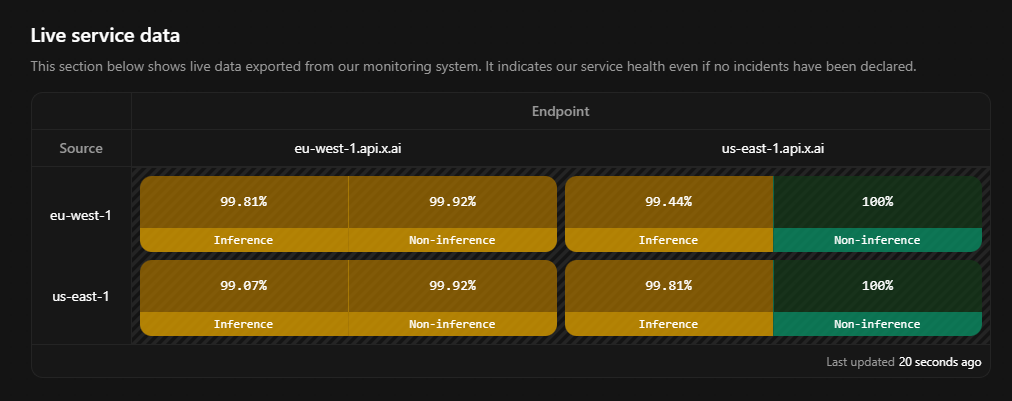Open the 99.44% inference uptime cell
Viewport: 1012px width, 401px height.
tap(669, 201)
